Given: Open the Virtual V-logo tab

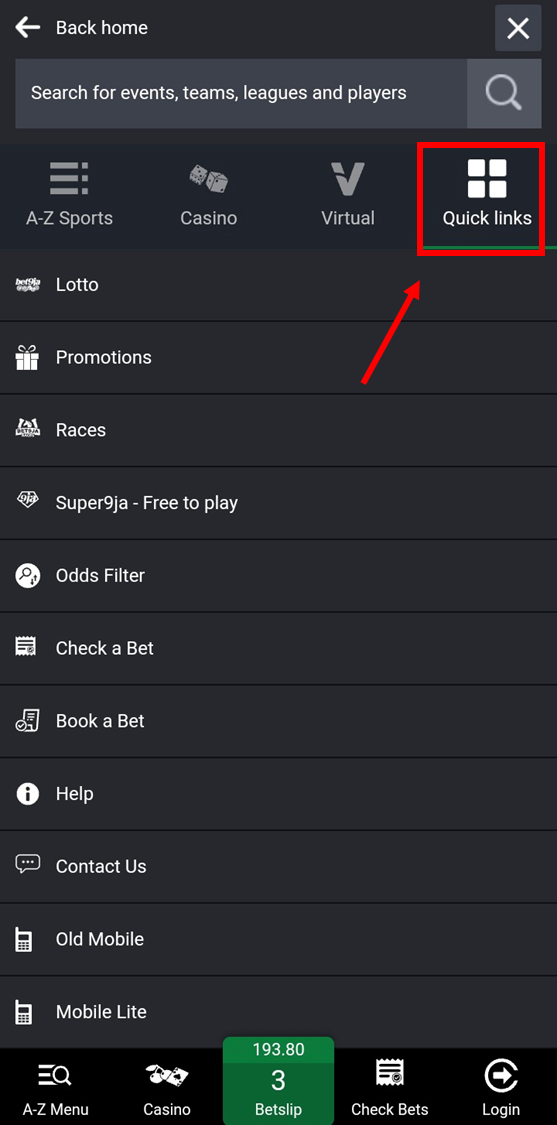Looking at the screenshot, I should click(x=347, y=179).
